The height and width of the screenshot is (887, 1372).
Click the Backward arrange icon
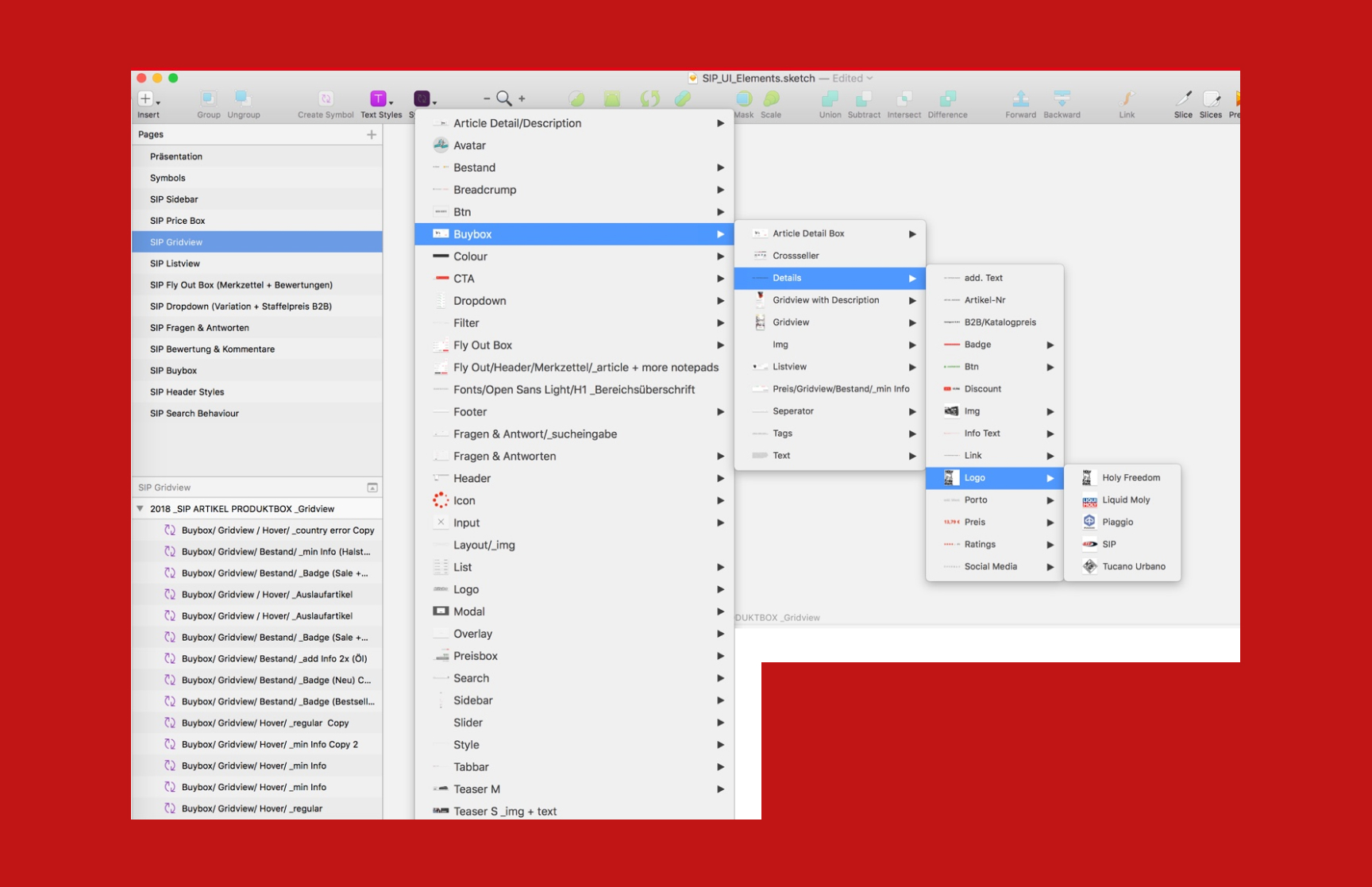1062,98
